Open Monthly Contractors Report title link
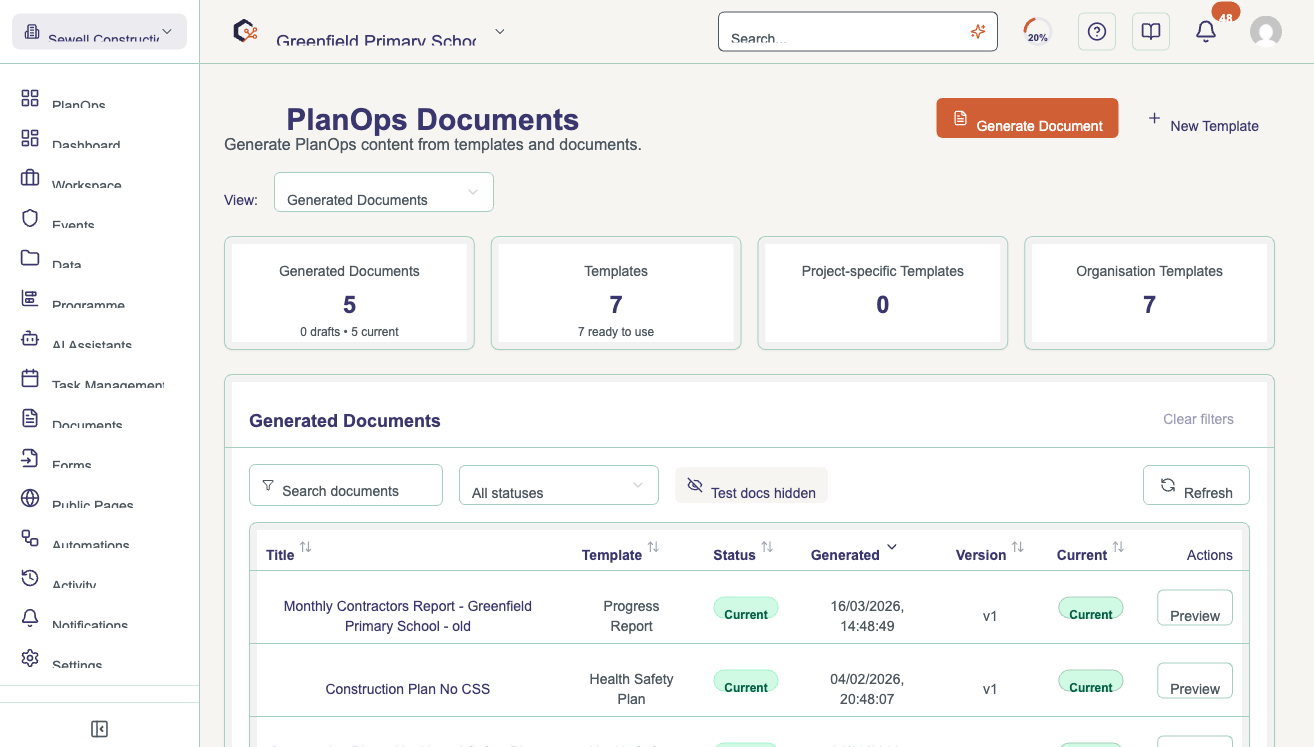Image resolution: width=1314 pixels, height=747 pixels. coord(408,616)
